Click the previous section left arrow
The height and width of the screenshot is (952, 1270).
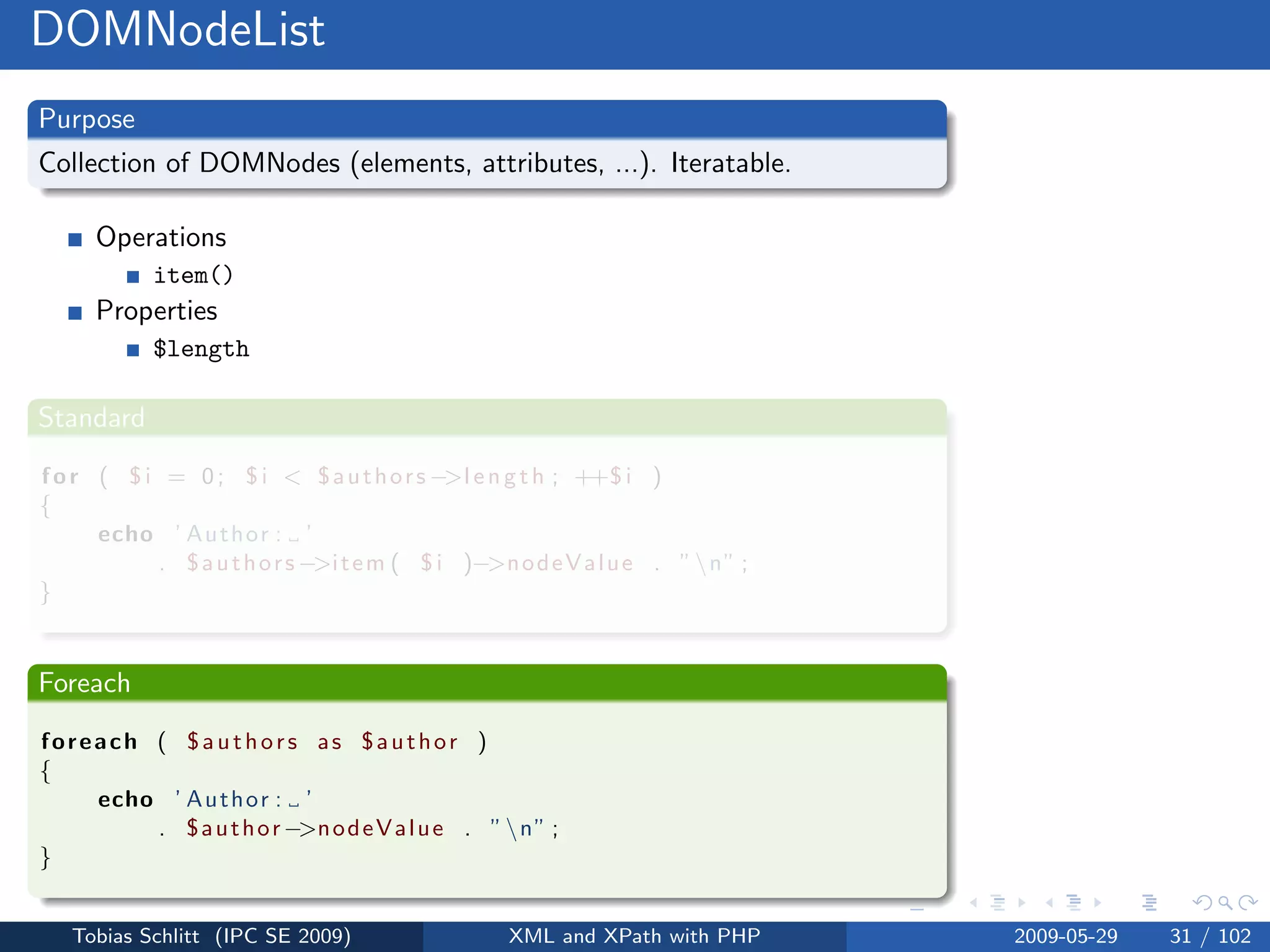click(x=1049, y=903)
